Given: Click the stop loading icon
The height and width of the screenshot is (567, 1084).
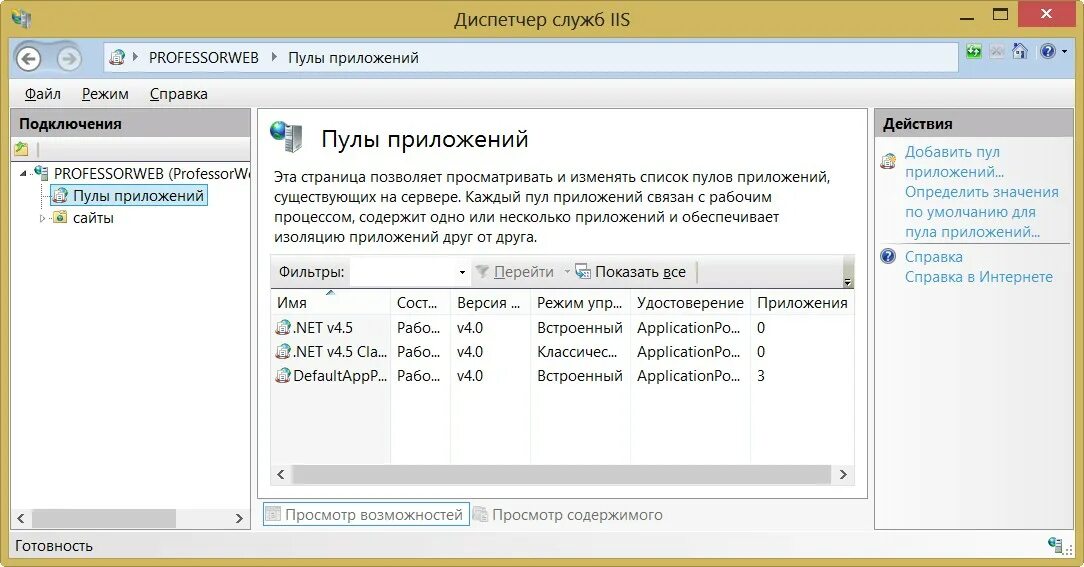Looking at the screenshot, I should coord(996,51).
